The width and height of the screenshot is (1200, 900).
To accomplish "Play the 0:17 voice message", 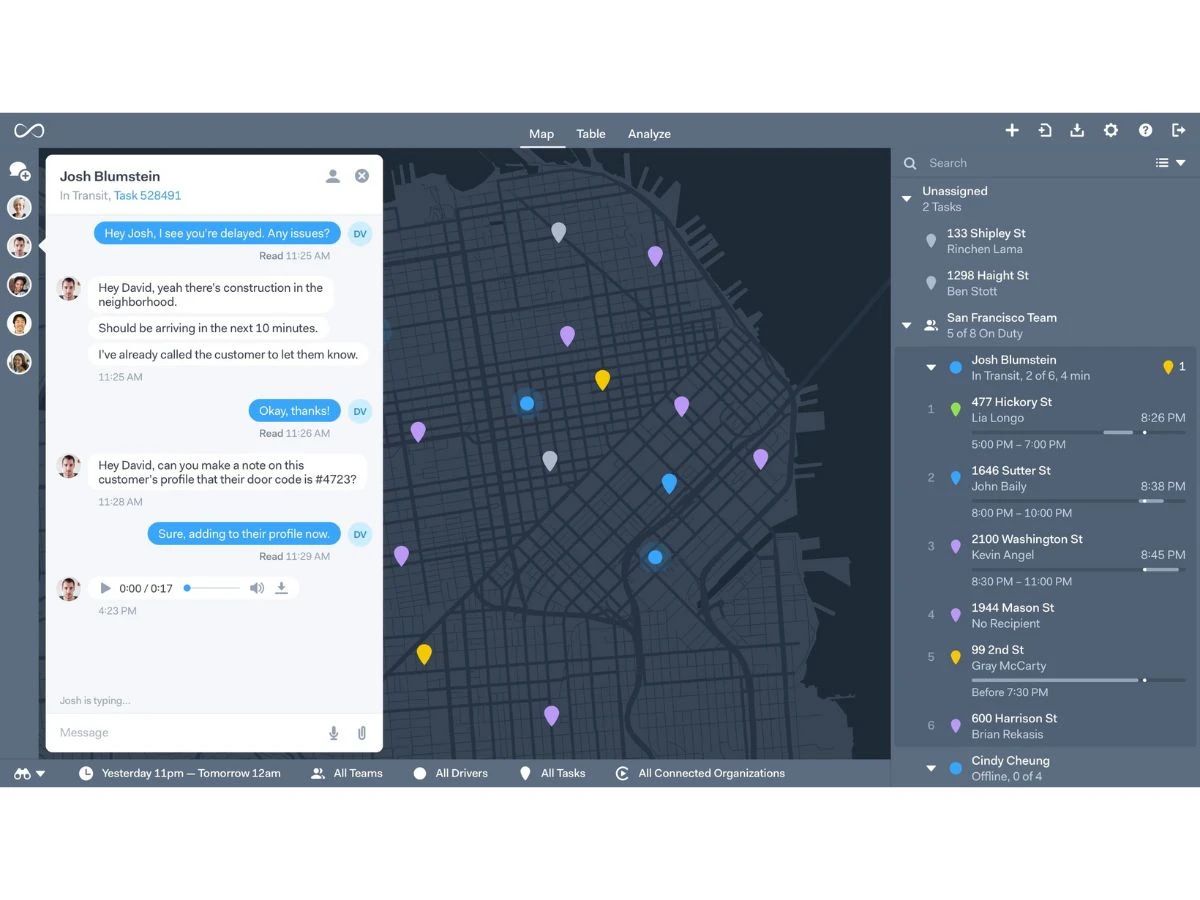I will (105, 588).
